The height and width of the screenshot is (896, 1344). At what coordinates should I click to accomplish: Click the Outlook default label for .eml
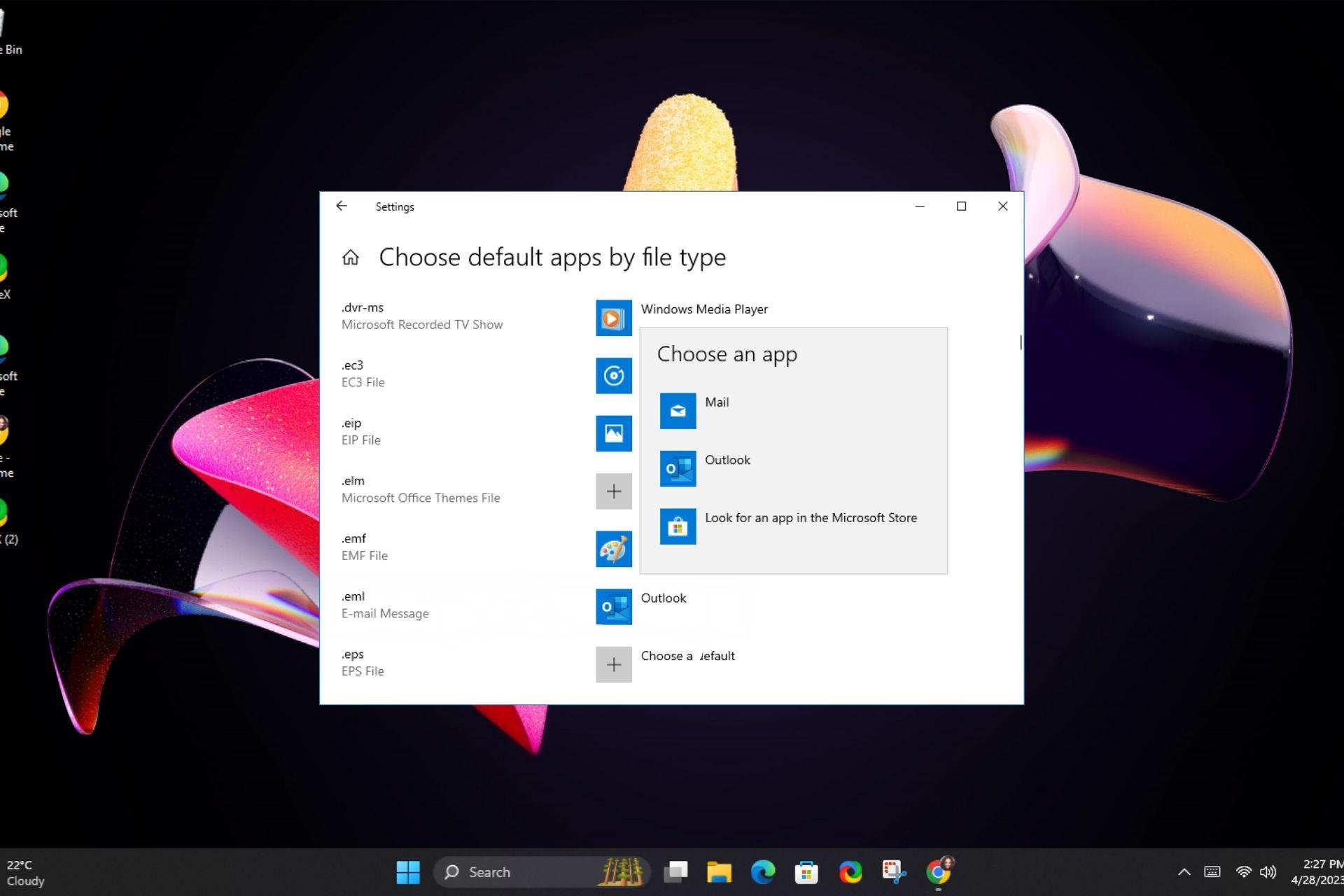coord(663,598)
